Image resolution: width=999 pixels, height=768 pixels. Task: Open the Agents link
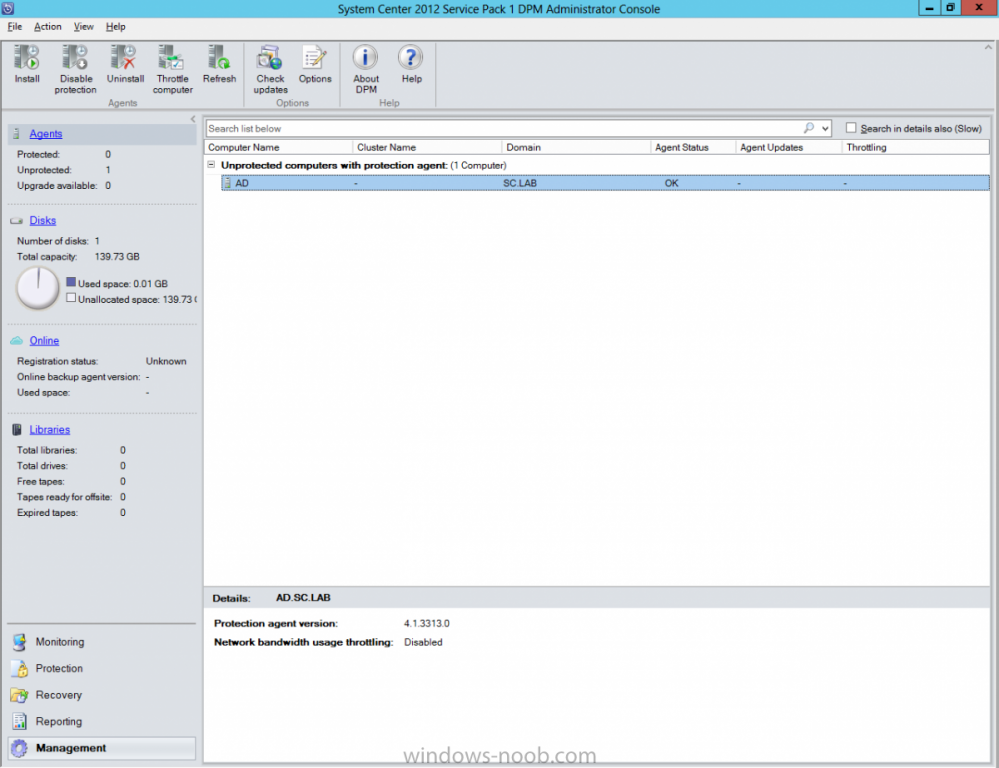pyautogui.click(x=46, y=134)
